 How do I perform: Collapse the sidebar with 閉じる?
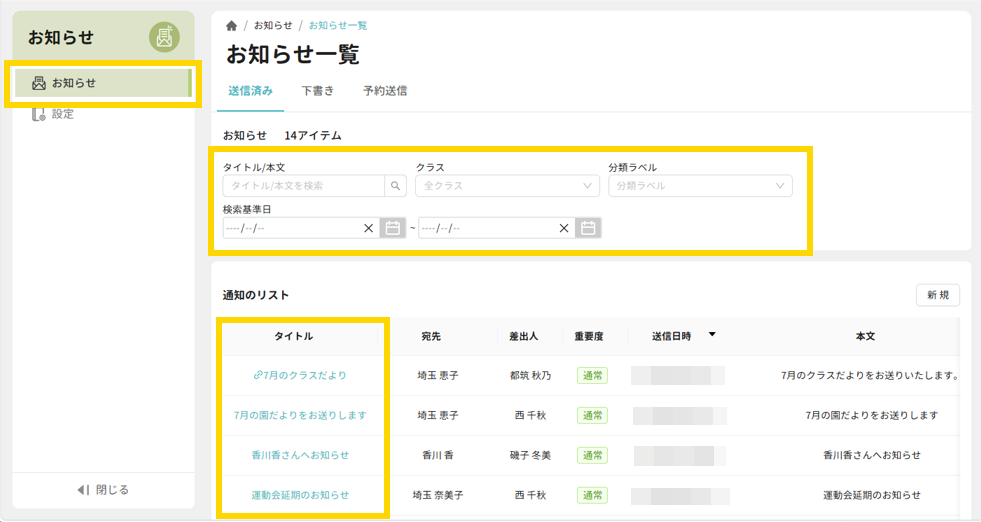(x=103, y=490)
